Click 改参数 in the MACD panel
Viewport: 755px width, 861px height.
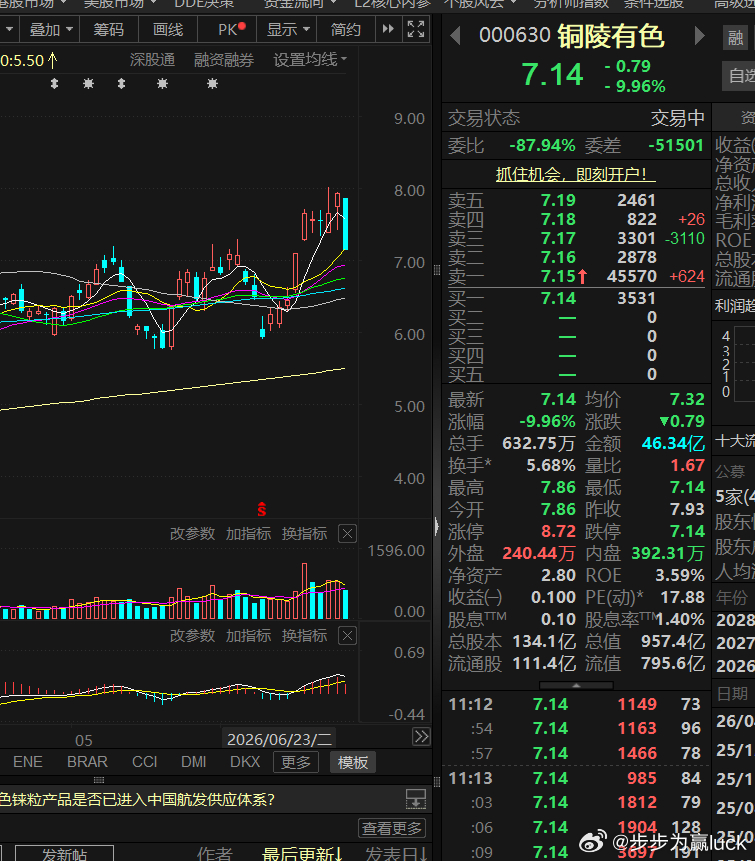[x=192, y=636]
